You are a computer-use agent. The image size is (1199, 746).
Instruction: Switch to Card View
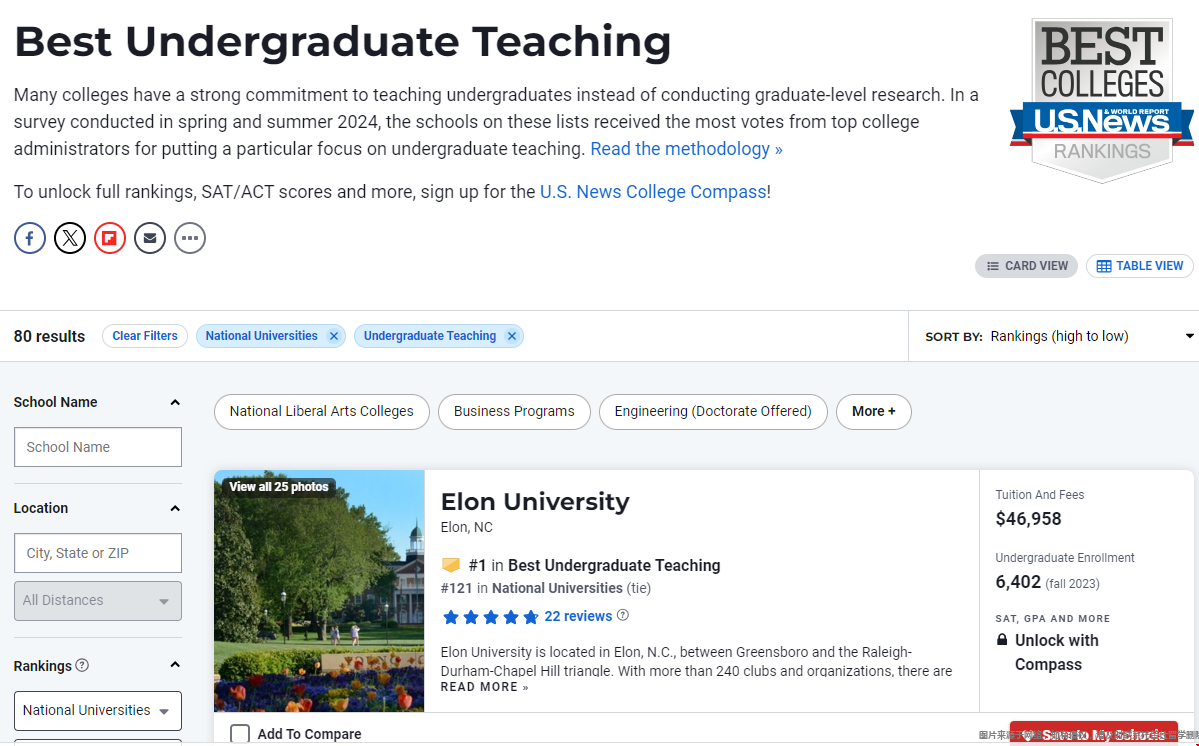[x=1026, y=266]
